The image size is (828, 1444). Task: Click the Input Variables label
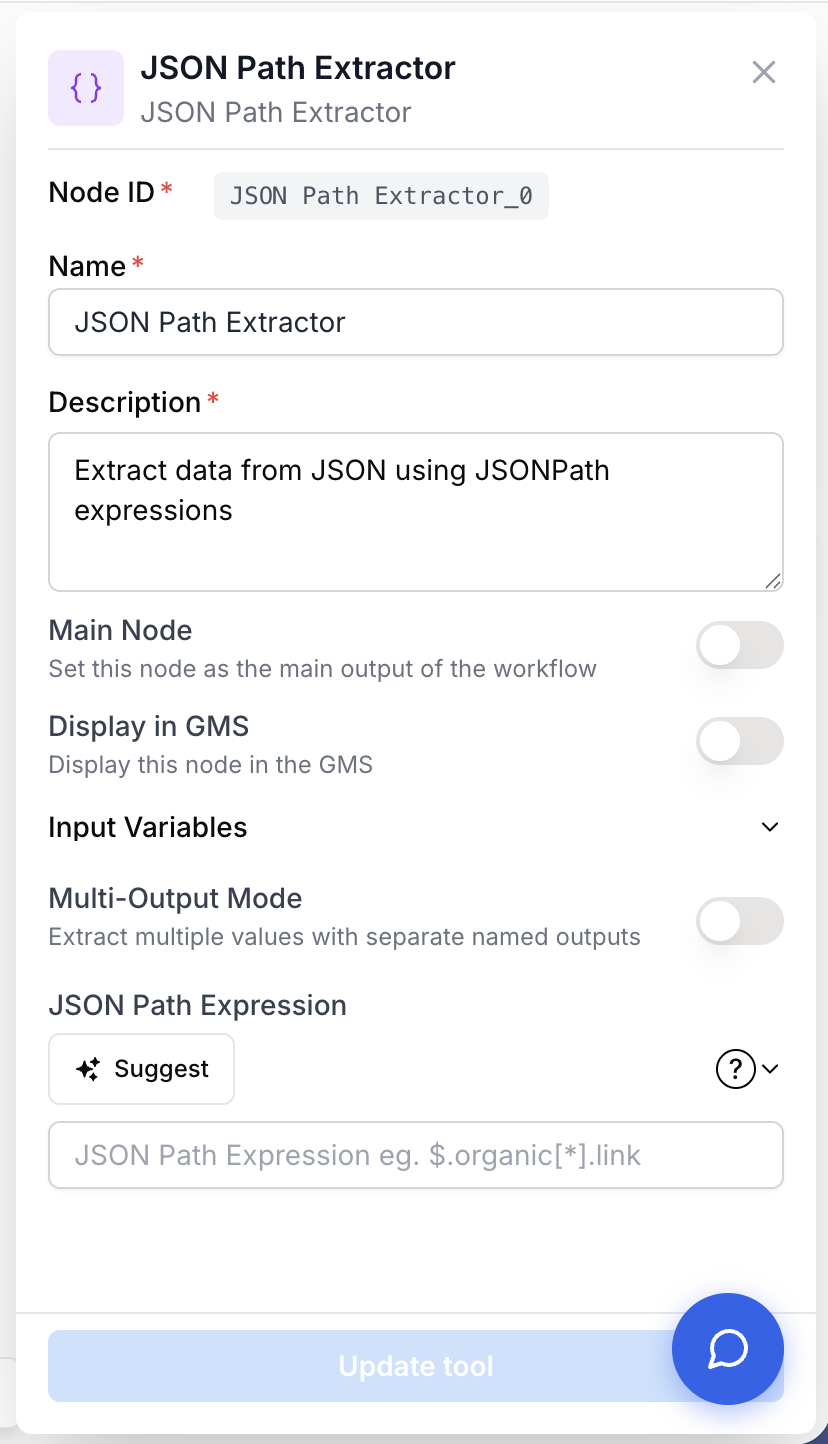(x=148, y=827)
